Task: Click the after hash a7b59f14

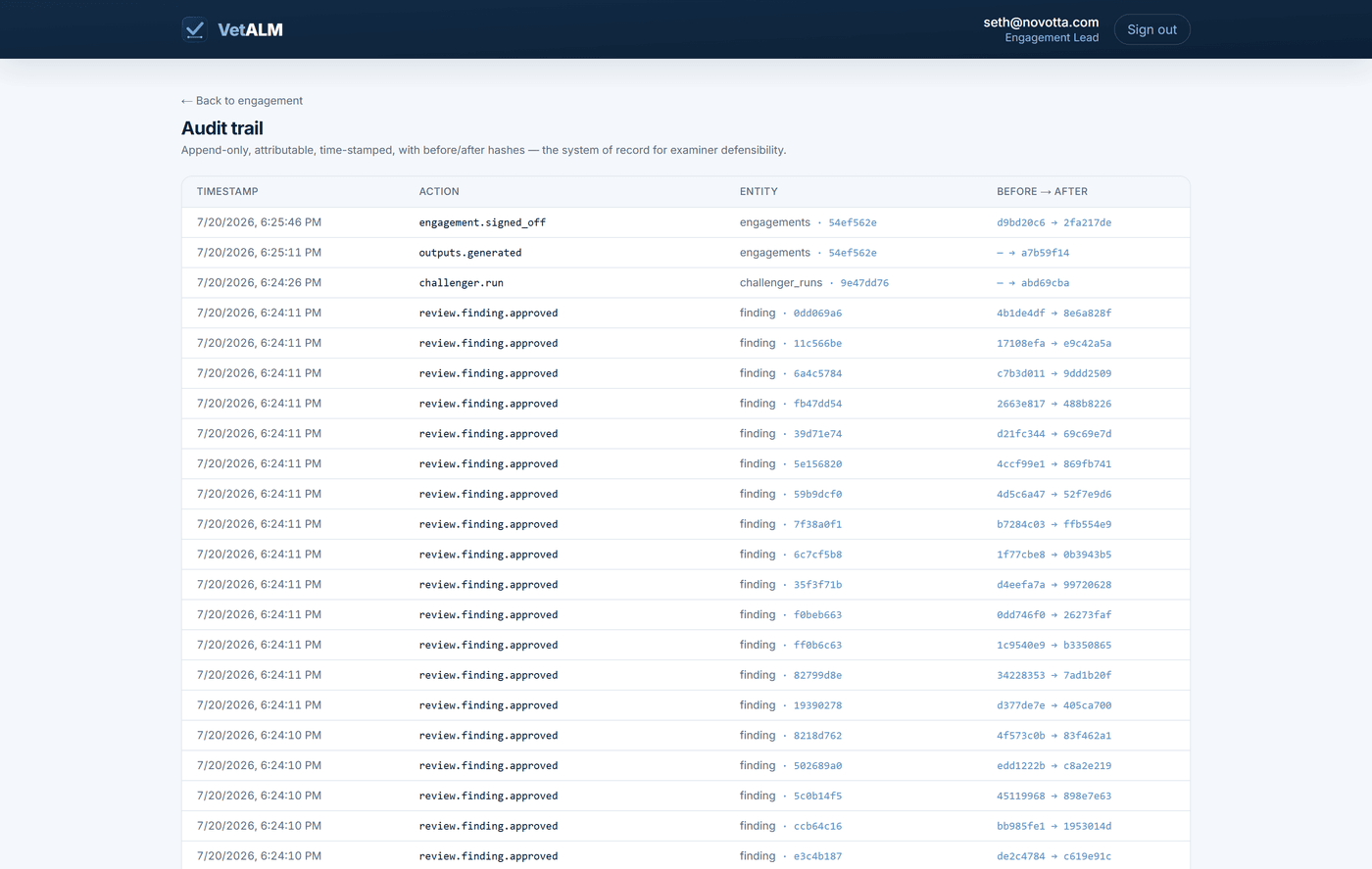Action: 1045,253
